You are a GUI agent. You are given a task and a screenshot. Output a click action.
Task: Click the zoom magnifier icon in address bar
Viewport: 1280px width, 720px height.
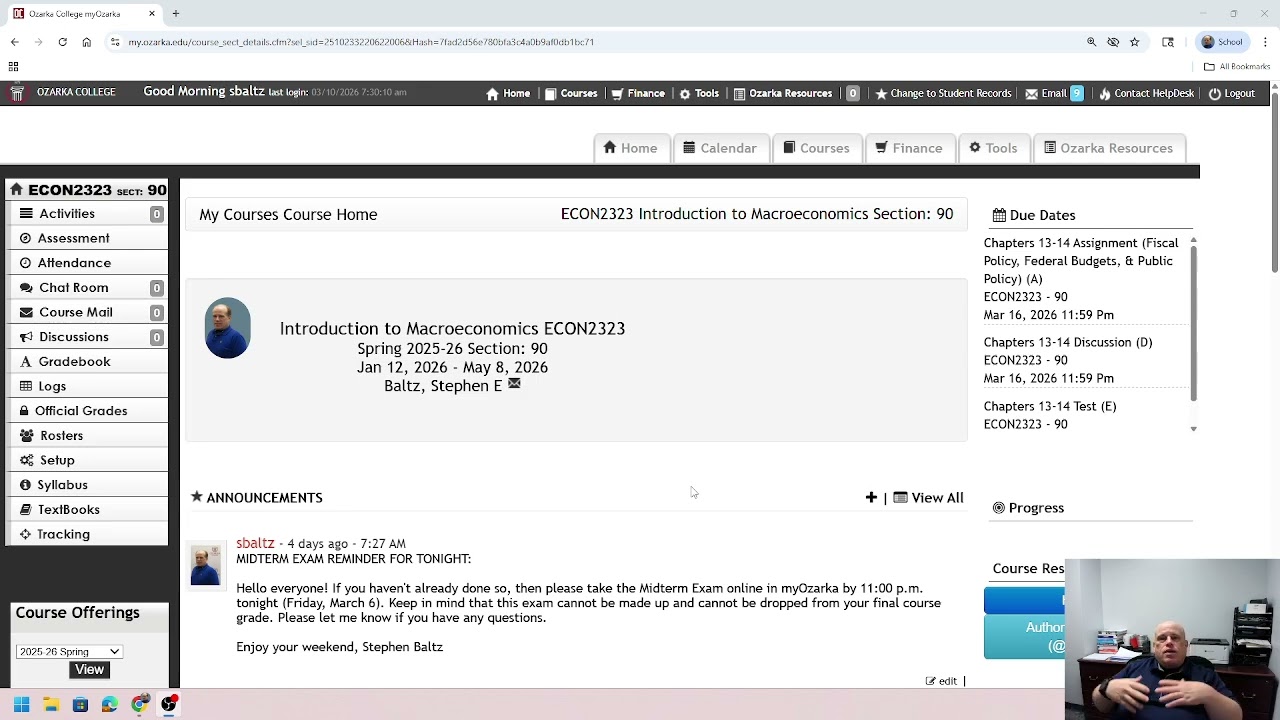pos(1091,42)
